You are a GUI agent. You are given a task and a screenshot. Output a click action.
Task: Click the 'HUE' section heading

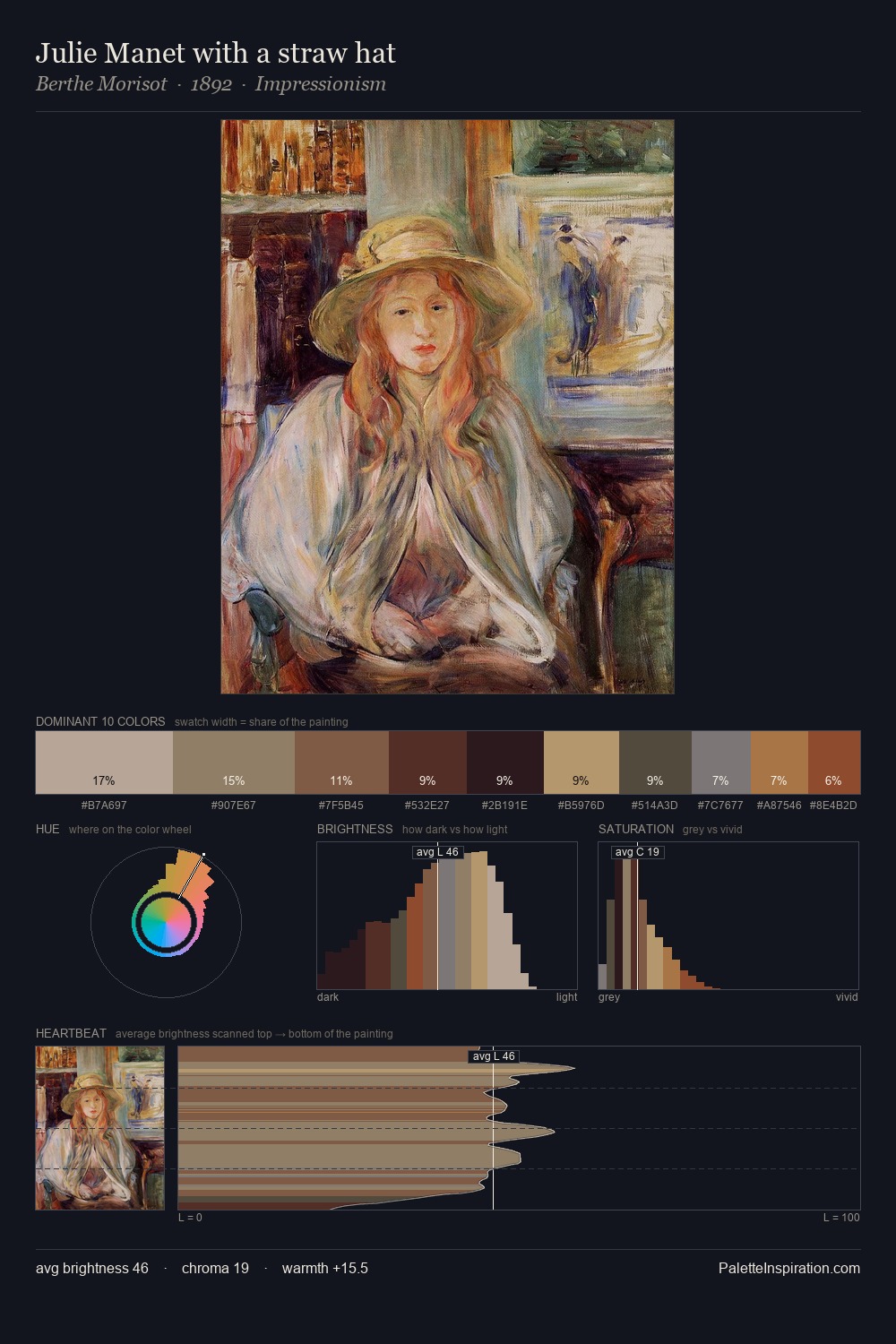(x=47, y=829)
